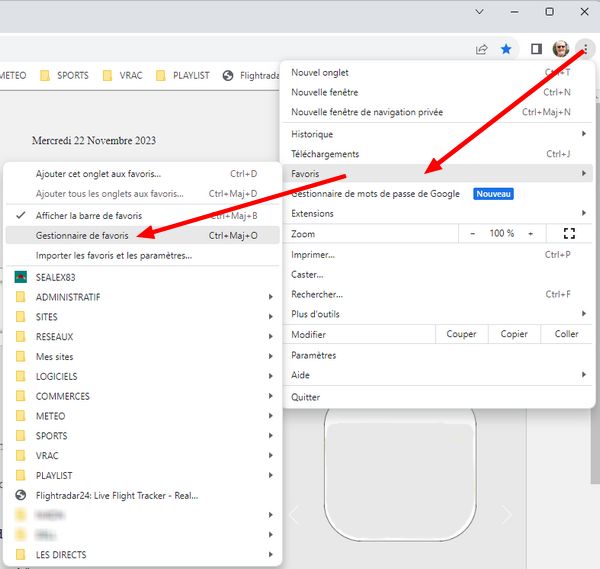The image size is (600, 569).
Task: Click the 100 % zoom value
Action: [502, 233]
